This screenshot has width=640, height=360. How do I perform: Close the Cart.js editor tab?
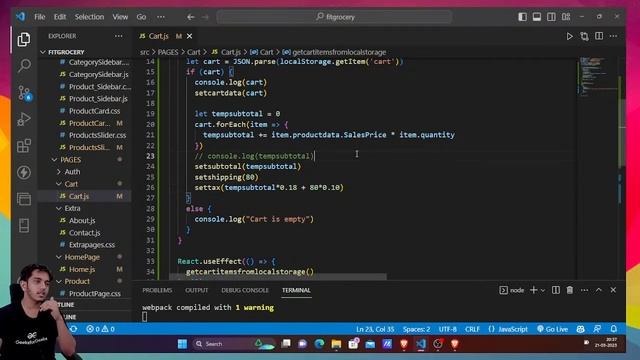click(x=189, y=36)
